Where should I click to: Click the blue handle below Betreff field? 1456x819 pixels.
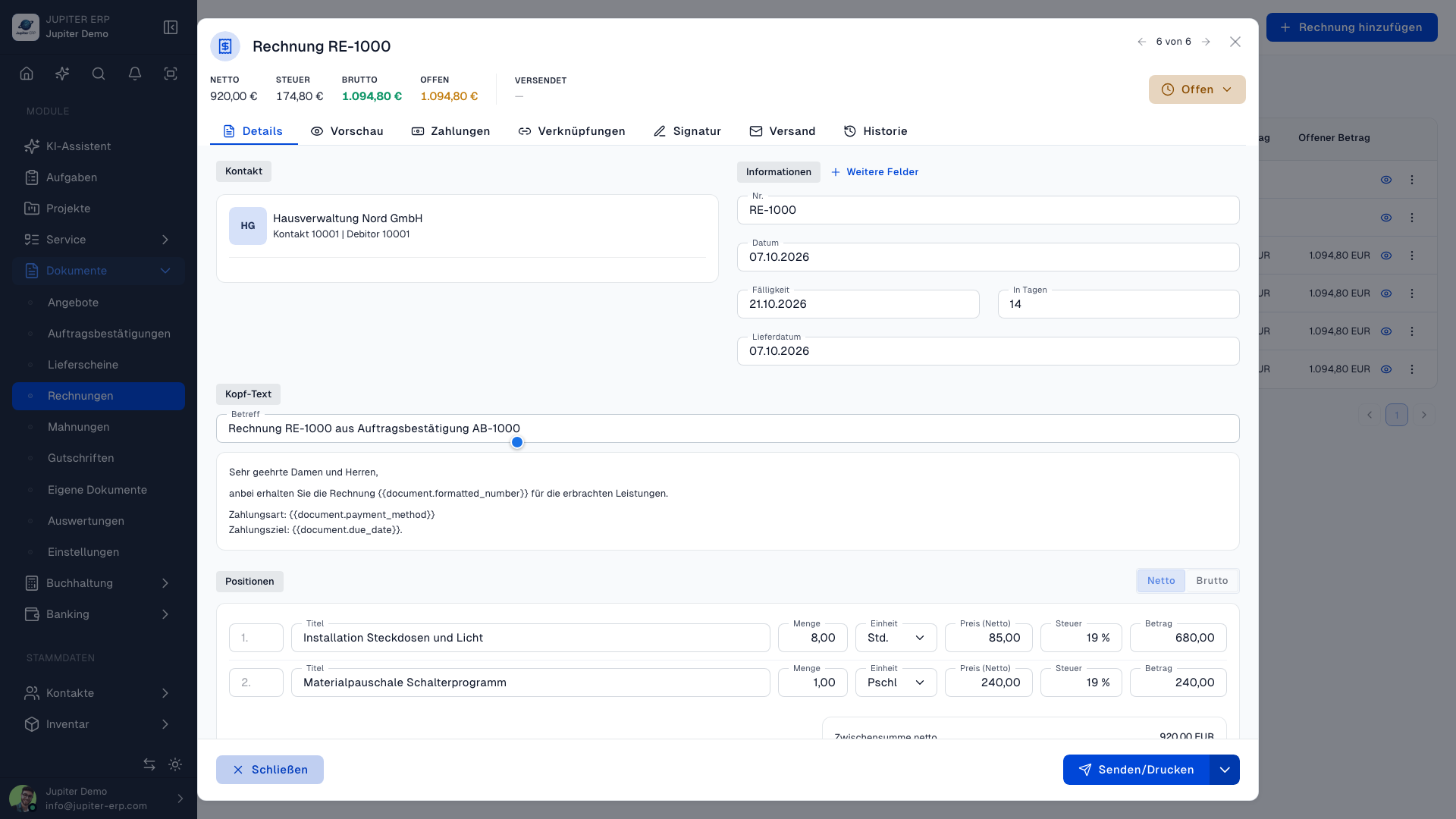click(x=517, y=442)
